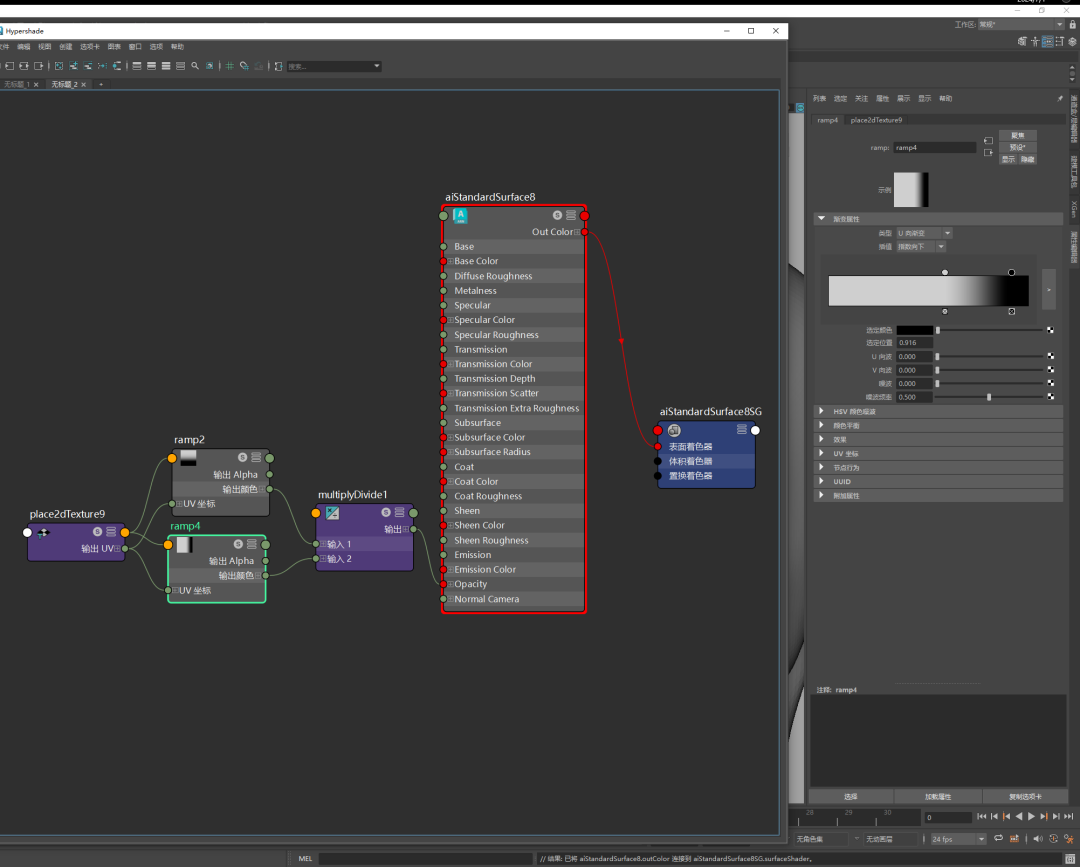Click the 选择 button at Attribute Editor bottom
Viewport: 1080px width, 867px height.
(x=850, y=796)
